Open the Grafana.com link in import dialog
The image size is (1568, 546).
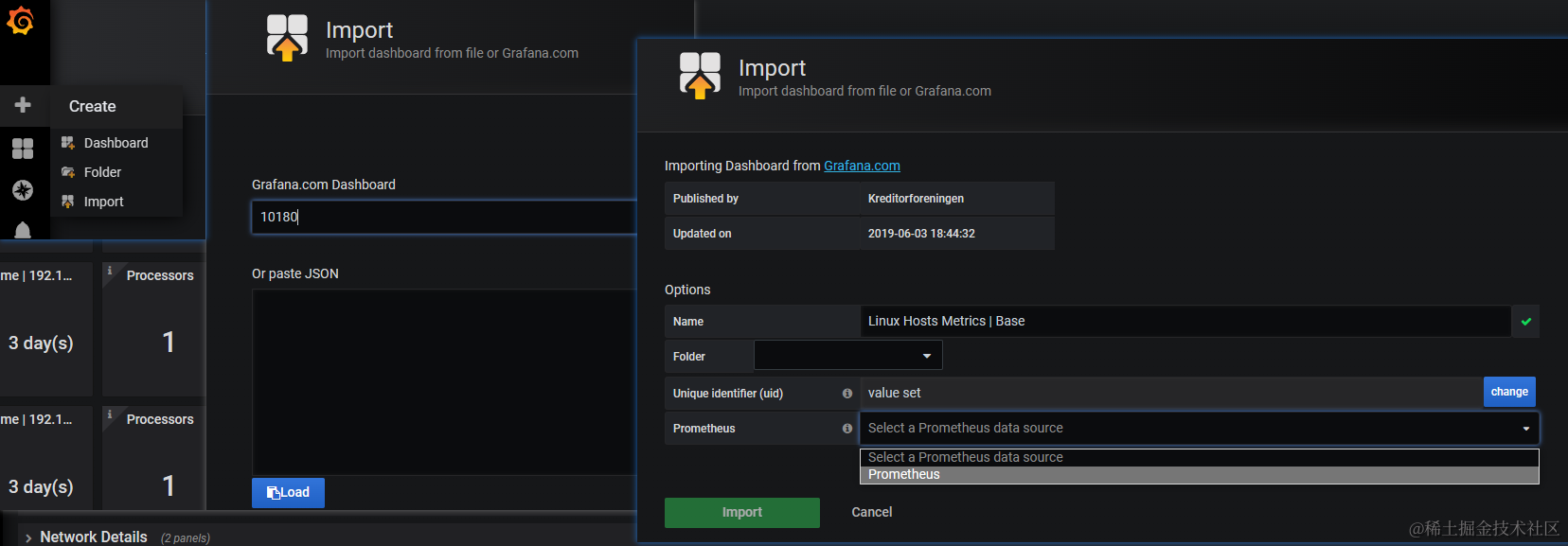[x=862, y=166]
